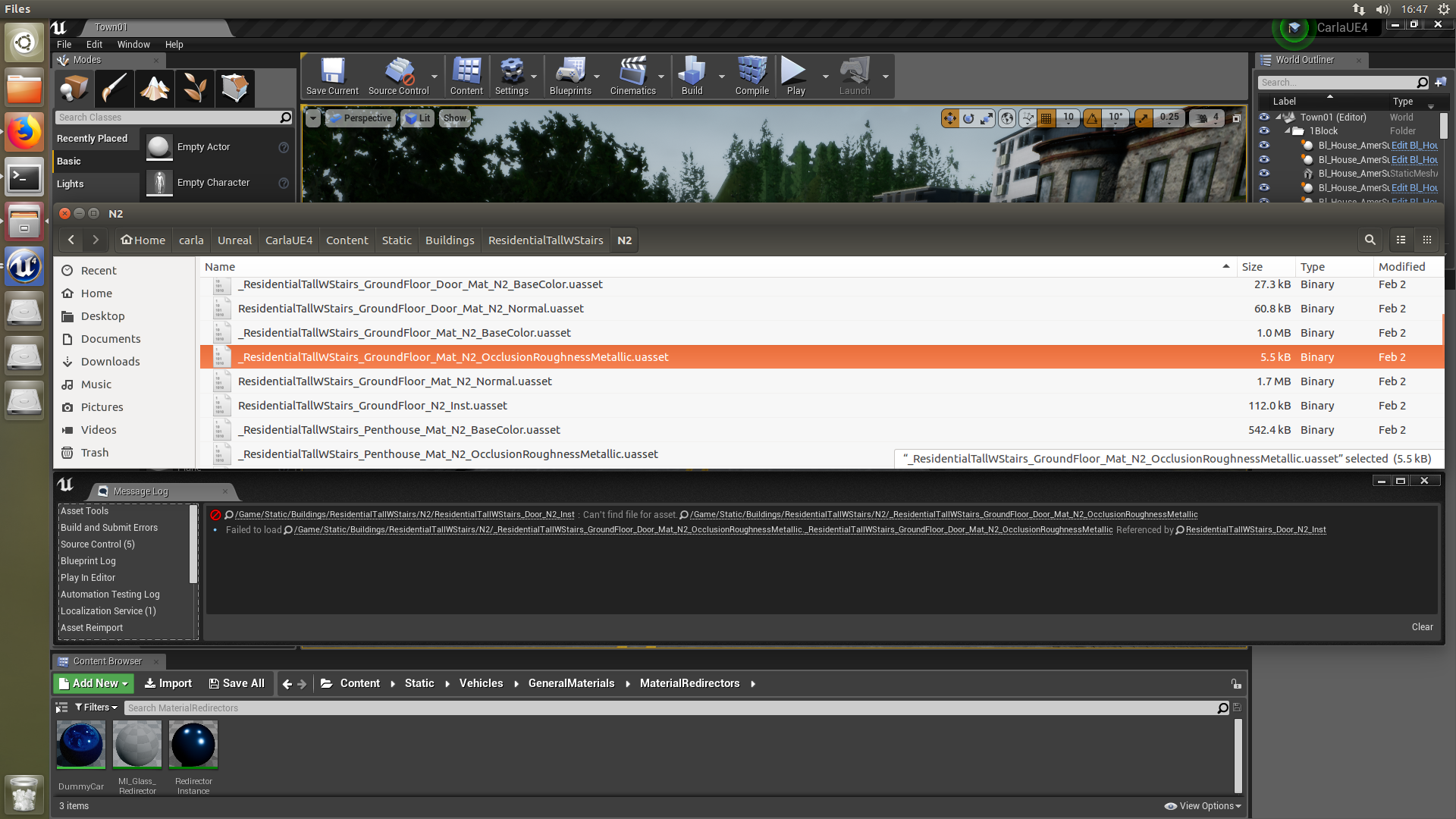
Task: Toggle visibility eye next to Town01 (Editor)
Action: click(x=1263, y=118)
